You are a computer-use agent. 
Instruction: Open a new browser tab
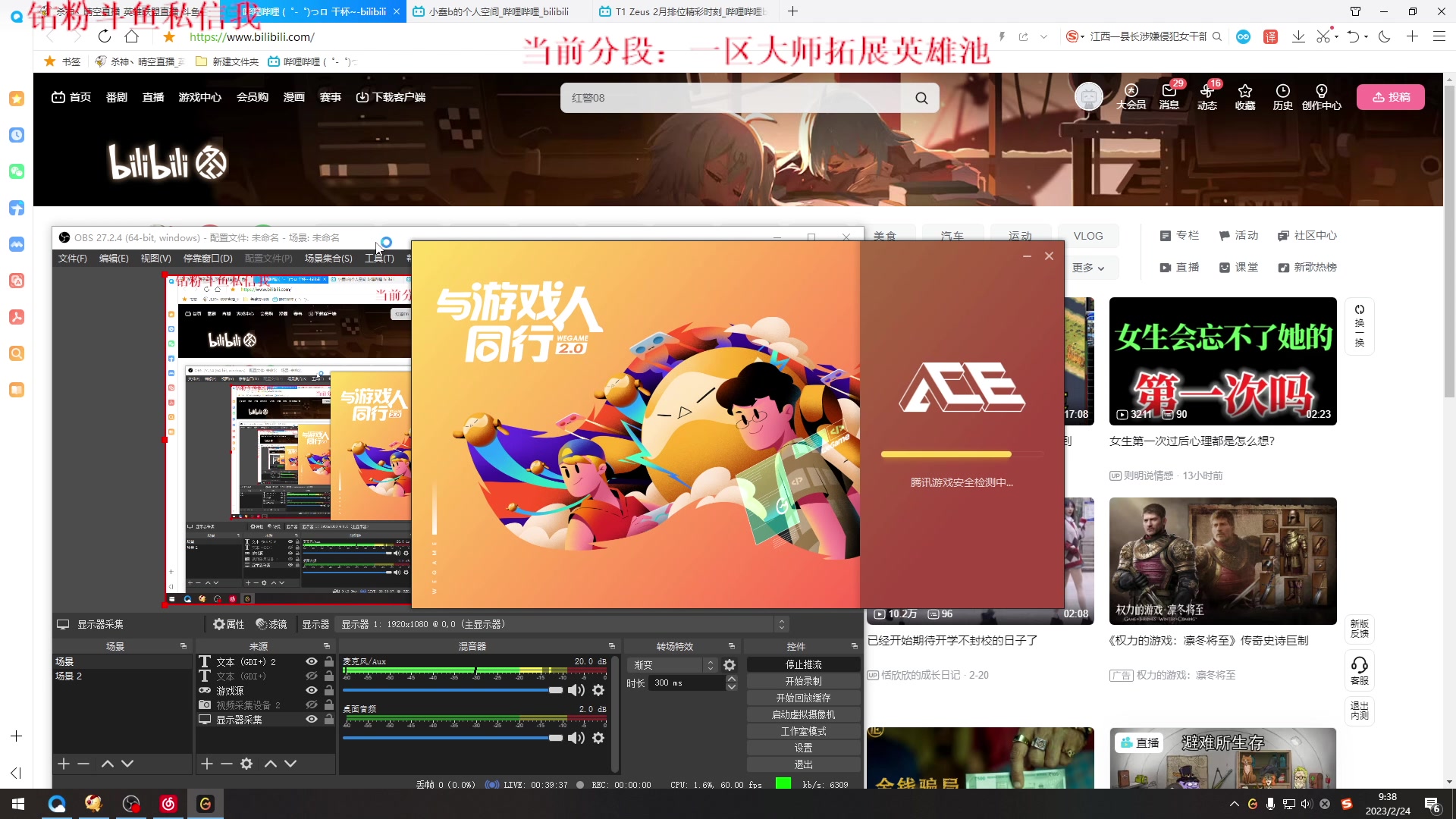(x=792, y=11)
